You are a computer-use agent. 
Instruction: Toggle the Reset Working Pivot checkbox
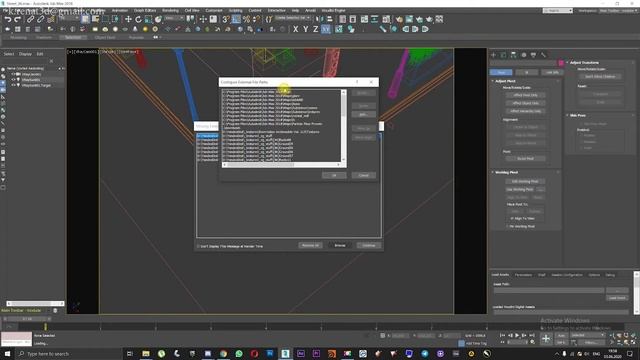coord(508,226)
